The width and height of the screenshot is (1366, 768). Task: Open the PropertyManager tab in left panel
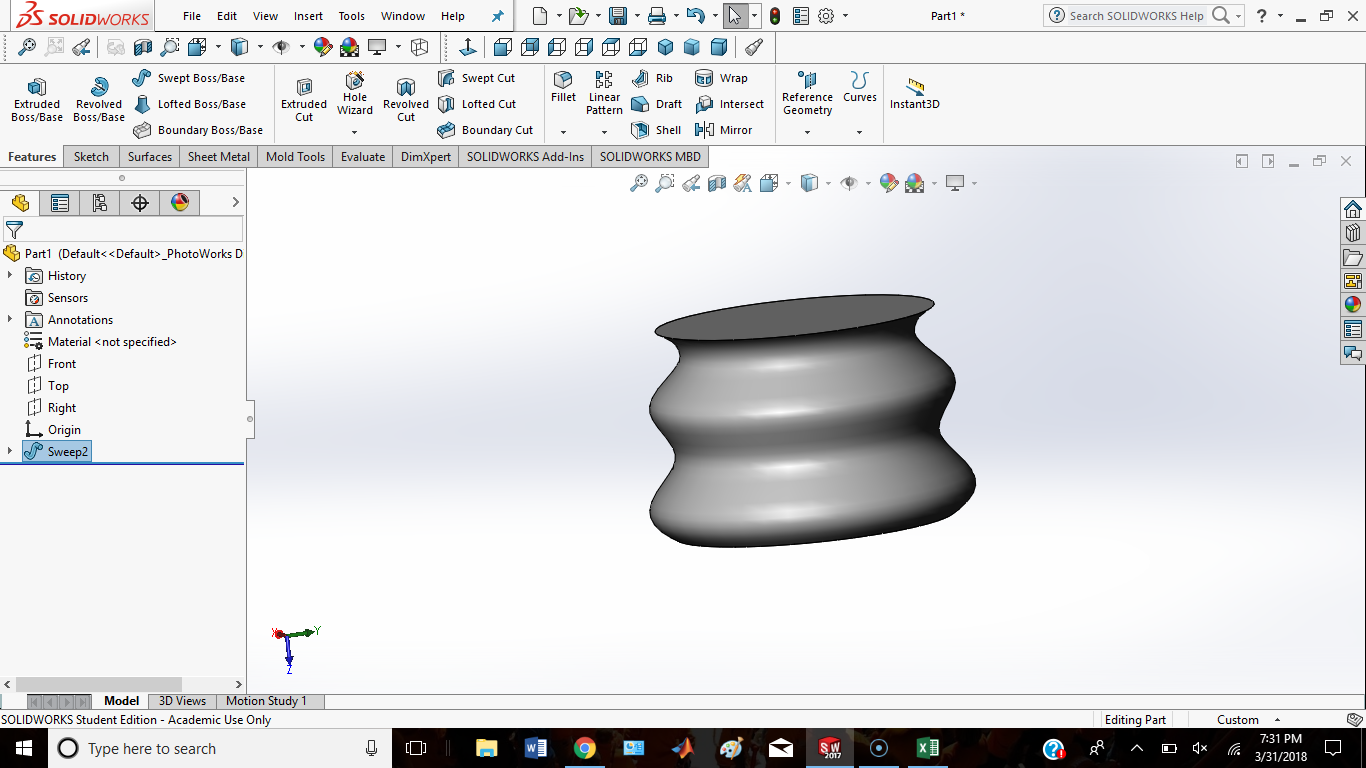pyautogui.click(x=60, y=203)
